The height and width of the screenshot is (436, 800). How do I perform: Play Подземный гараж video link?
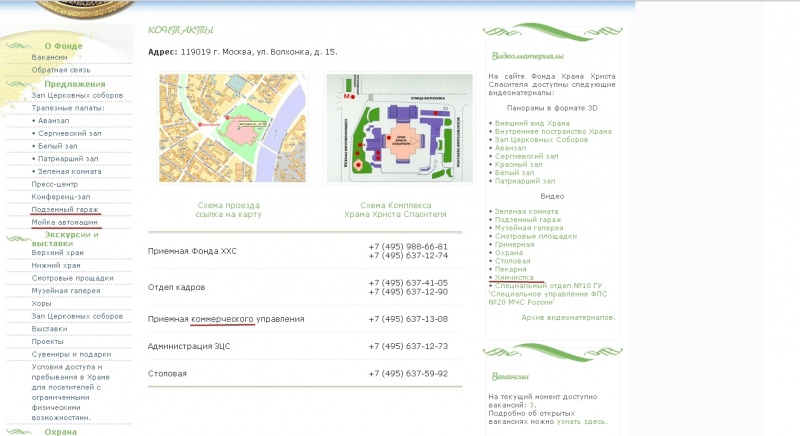(528, 220)
